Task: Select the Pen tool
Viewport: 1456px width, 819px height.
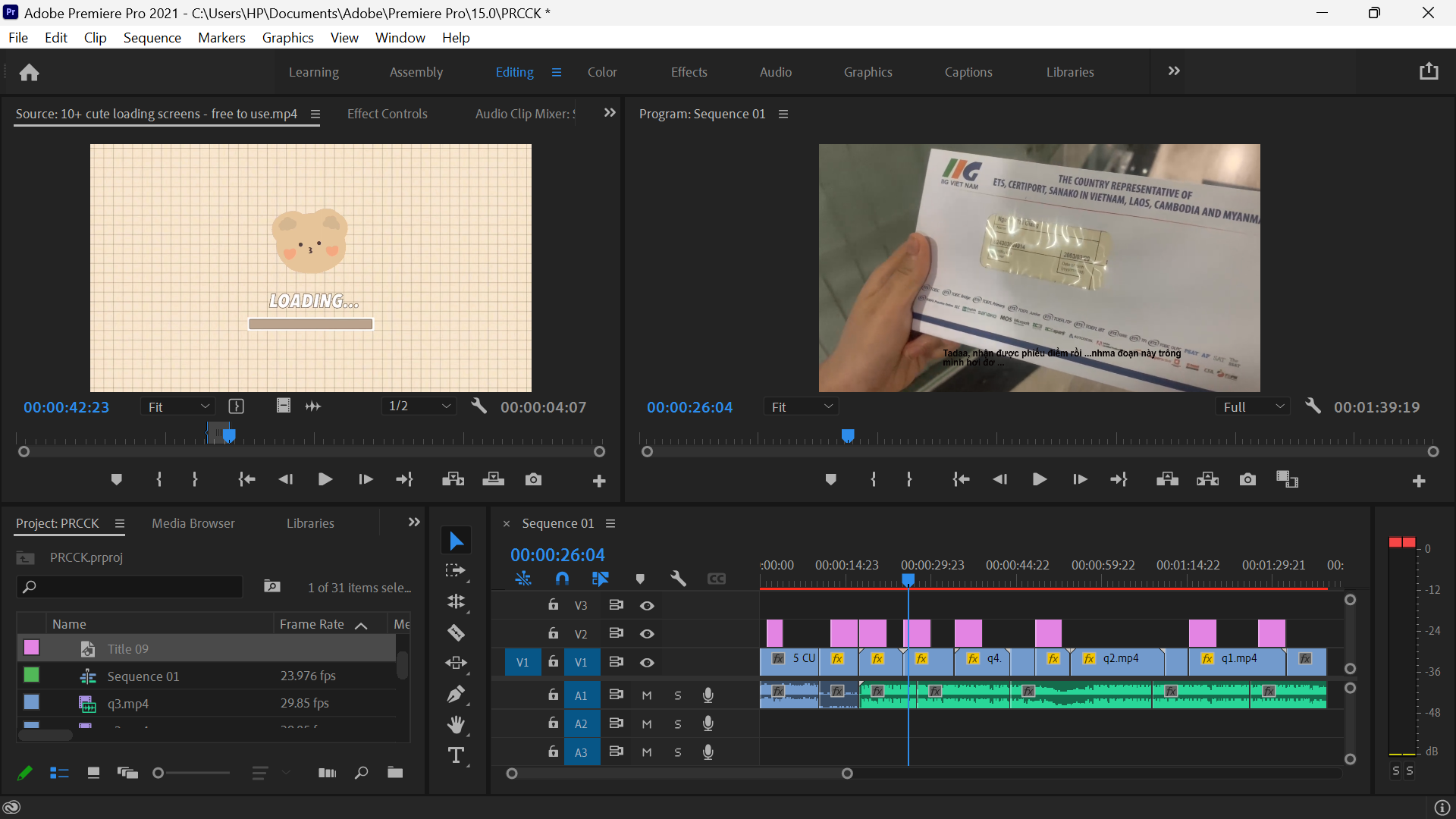Action: (456, 694)
